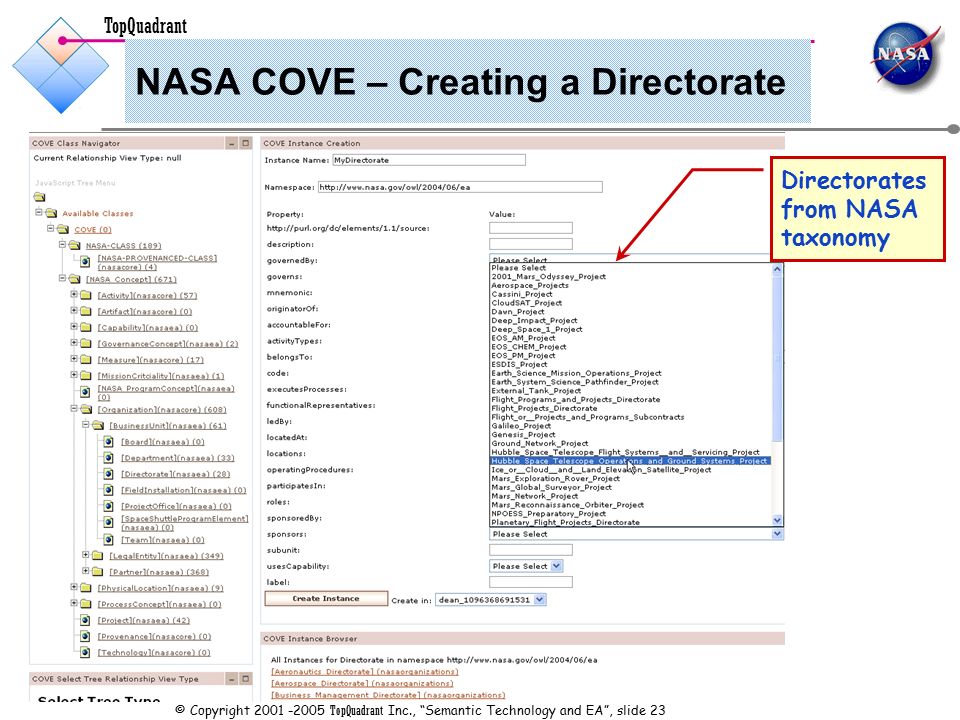Pick Flight_Projects_Directorate from the list

[544, 408]
